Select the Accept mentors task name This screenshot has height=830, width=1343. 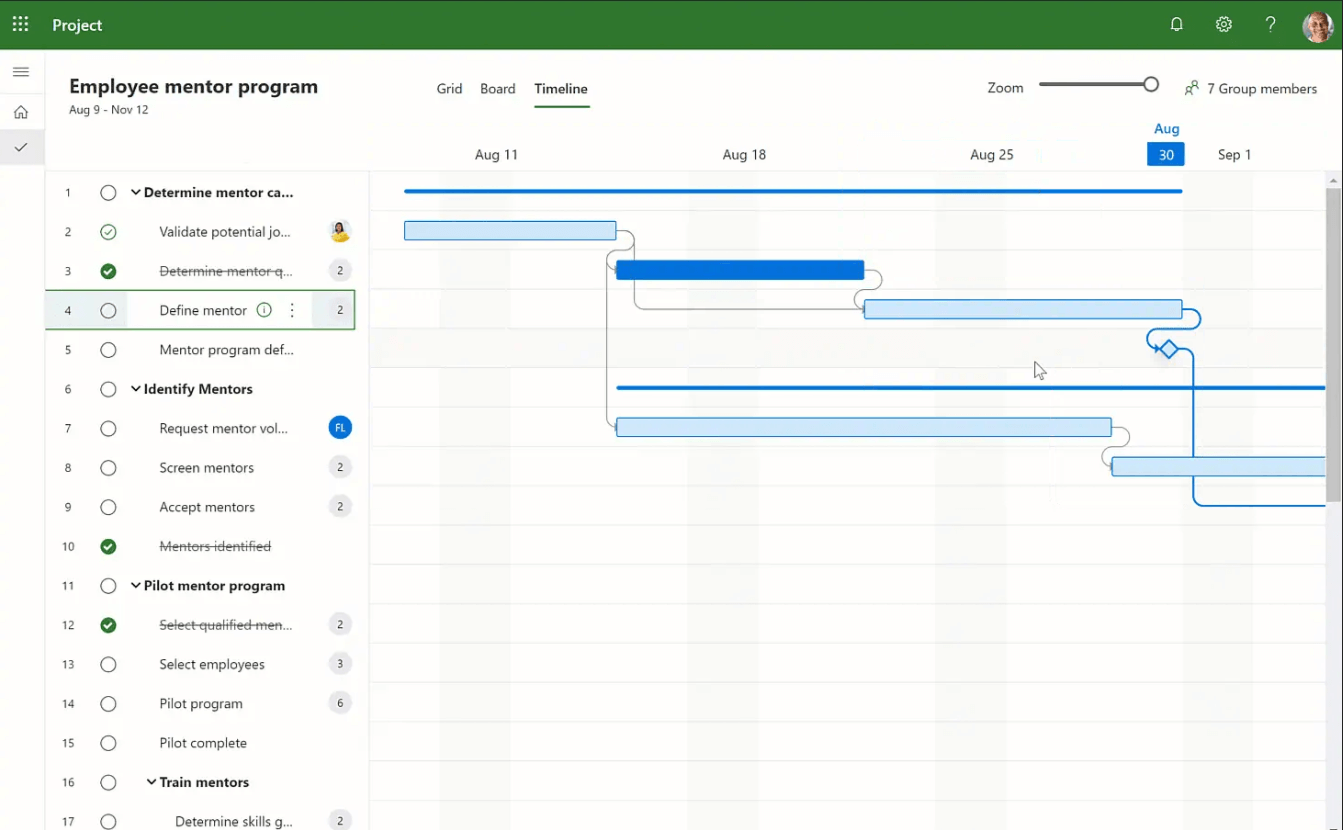(207, 507)
